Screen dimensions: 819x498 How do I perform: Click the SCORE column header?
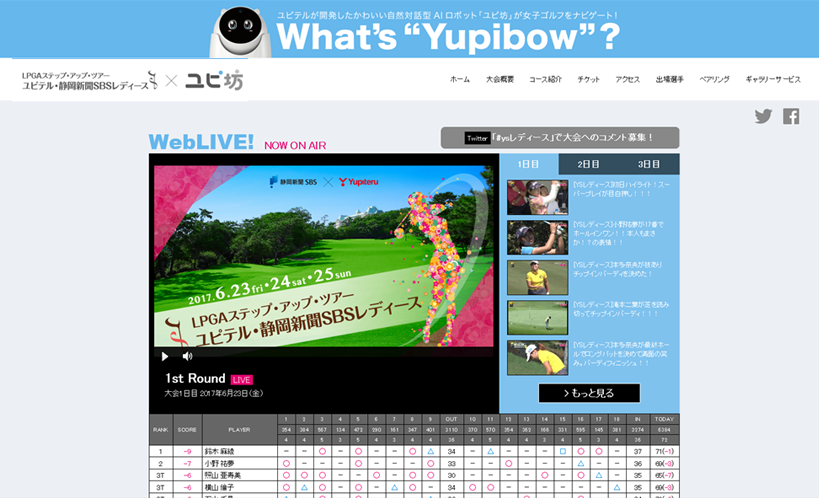coord(187,430)
